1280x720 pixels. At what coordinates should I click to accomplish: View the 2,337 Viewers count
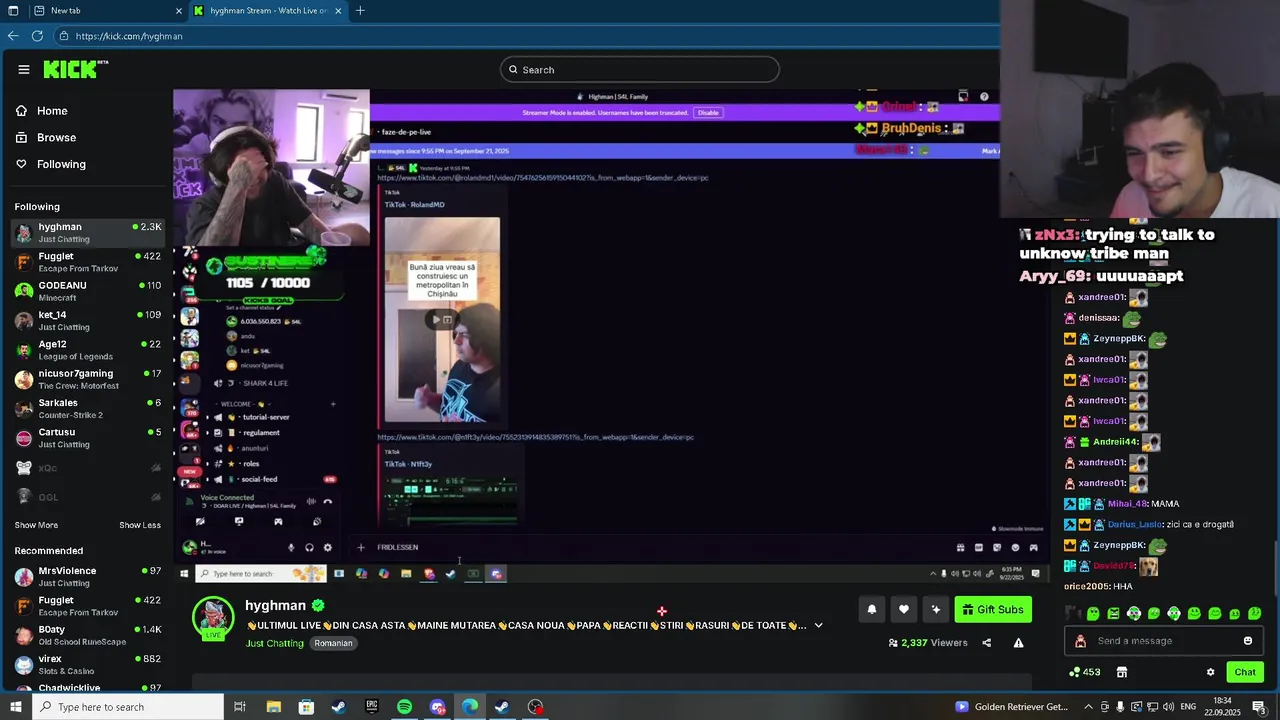[928, 643]
